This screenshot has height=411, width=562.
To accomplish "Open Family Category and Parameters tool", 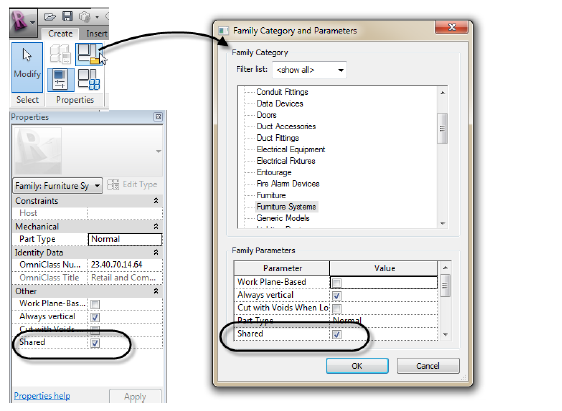I will [x=89, y=54].
